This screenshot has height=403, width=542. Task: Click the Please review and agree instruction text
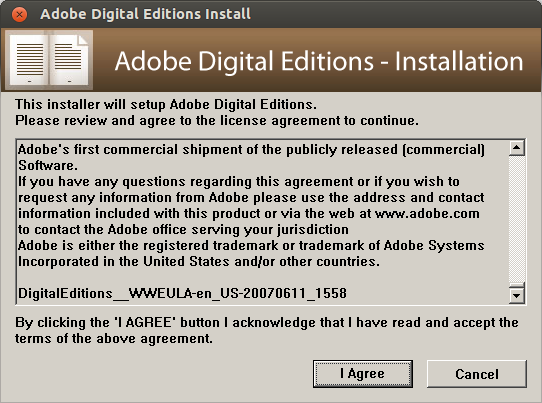point(217,121)
